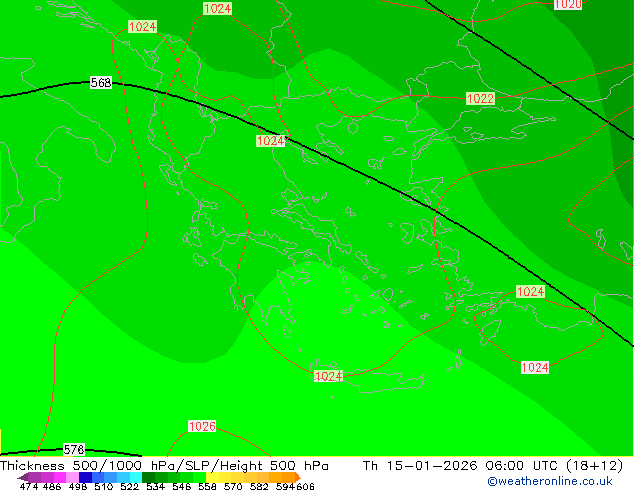Click the 'Thickness 500/1000 hPa/SLP/Height 500 hPa' title
Screen dimensions: 634x490
(164, 466)
